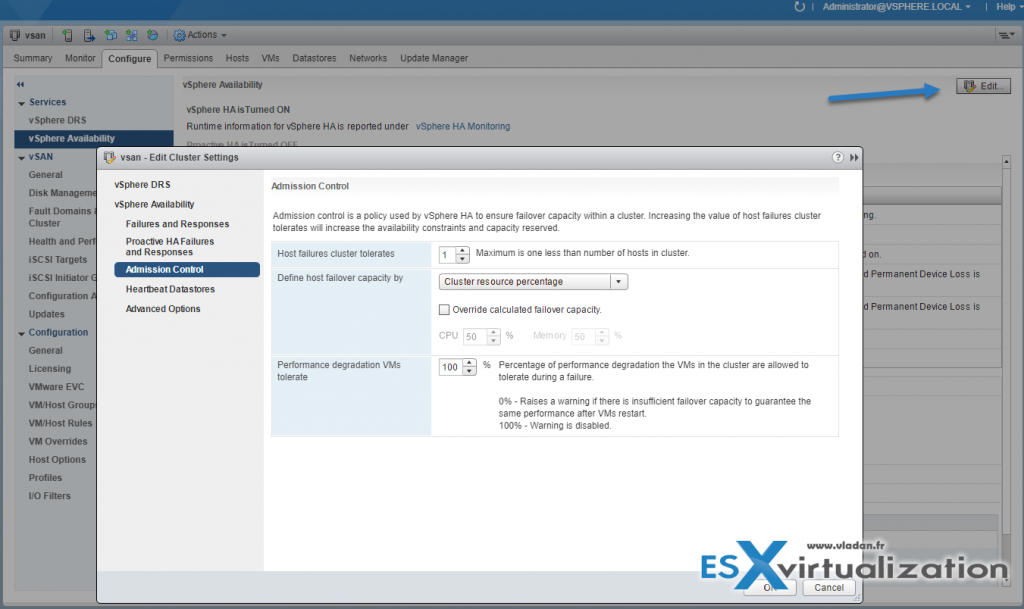
Task: Click the refresh icon in top bar
Action: pyautogui.click(x=799, y=7)
